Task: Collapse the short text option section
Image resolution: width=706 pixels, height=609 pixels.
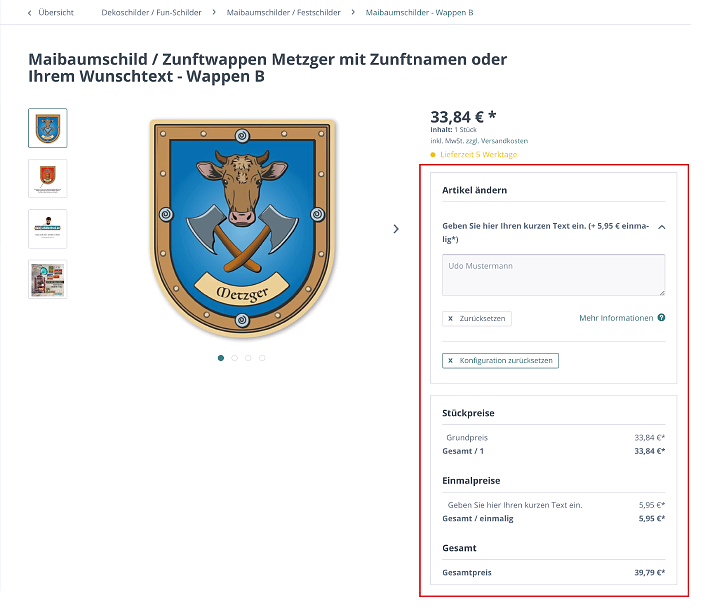Action: (661, 227)
